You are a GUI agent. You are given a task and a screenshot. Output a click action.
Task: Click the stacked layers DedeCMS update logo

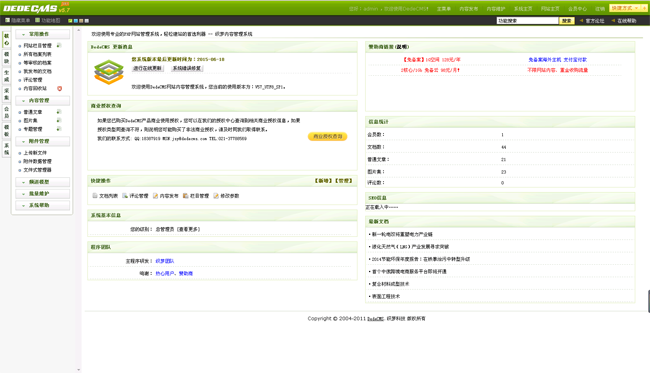109,72
